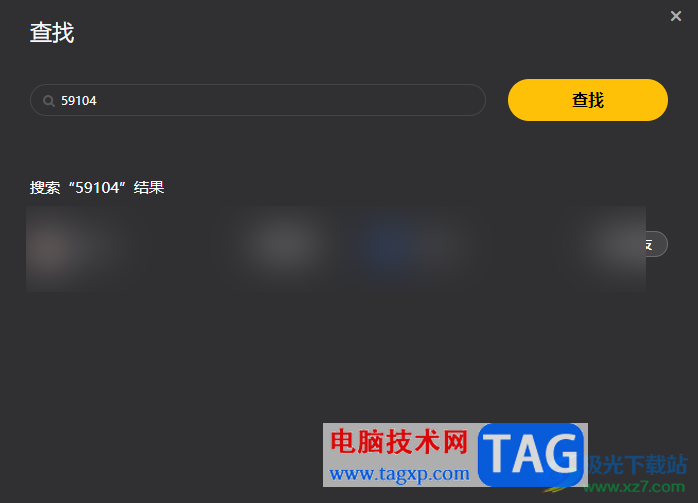Click the 查找 dialog title

(x=52, y=33)
